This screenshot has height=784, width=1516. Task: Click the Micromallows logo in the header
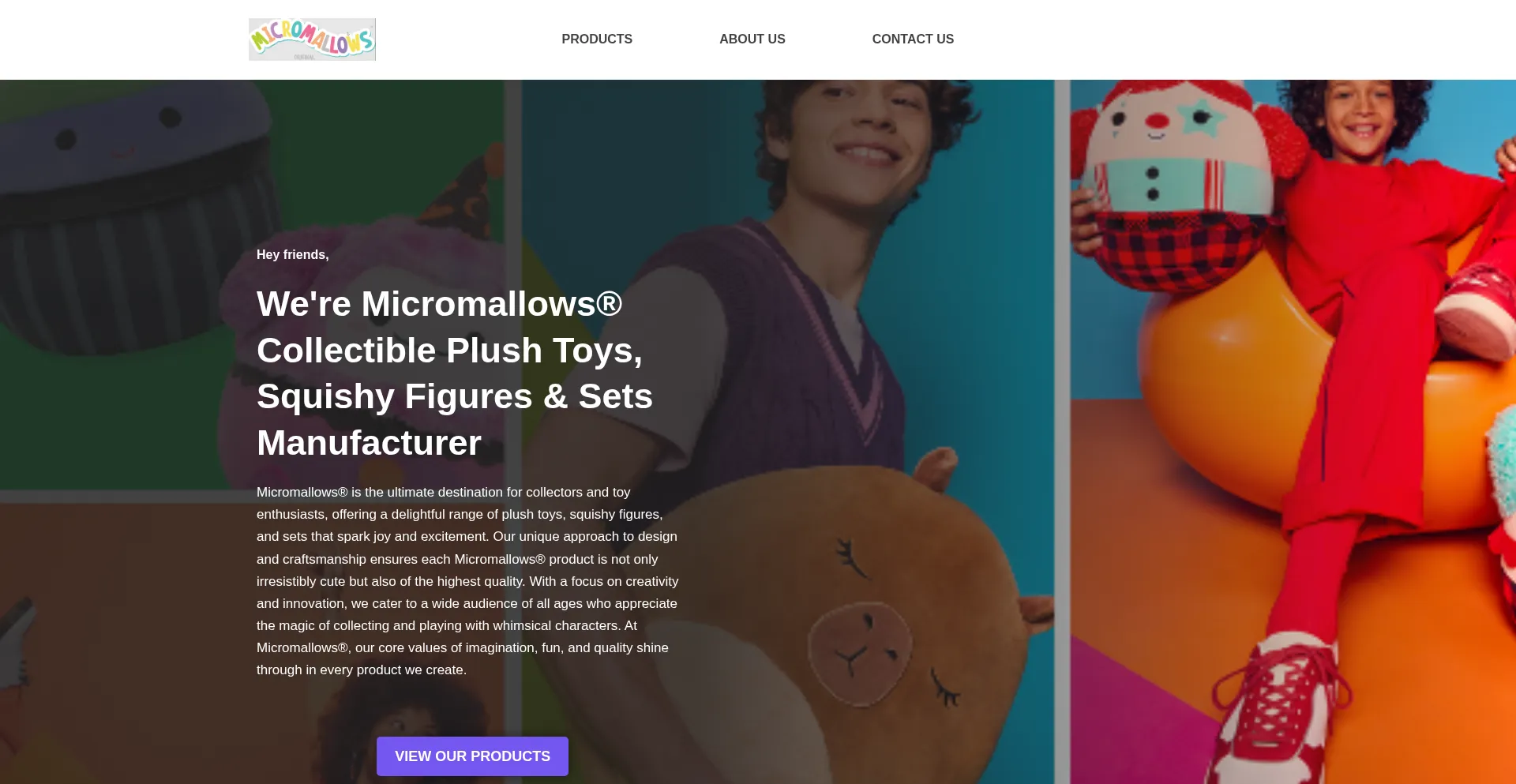[x=312, y=39]
